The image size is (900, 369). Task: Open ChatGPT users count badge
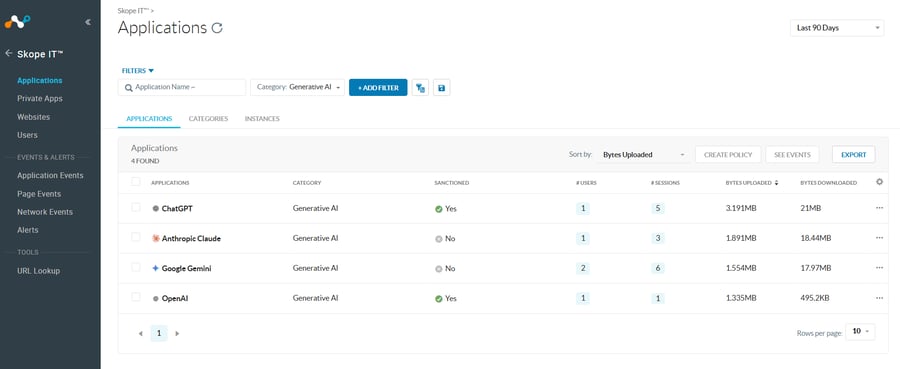583,208
